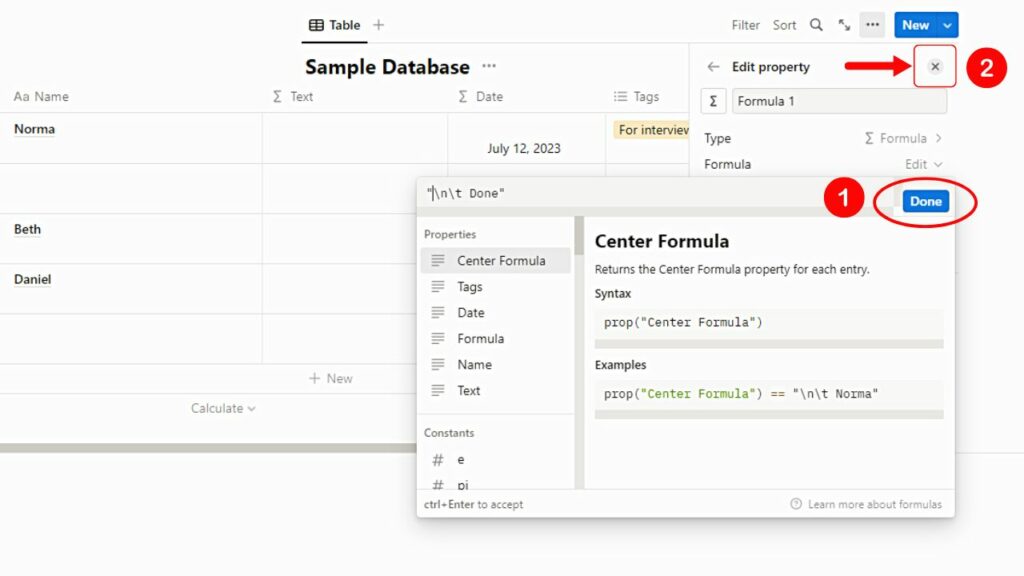
Task: Click the table grid icon next to Table
Action: 315,24
